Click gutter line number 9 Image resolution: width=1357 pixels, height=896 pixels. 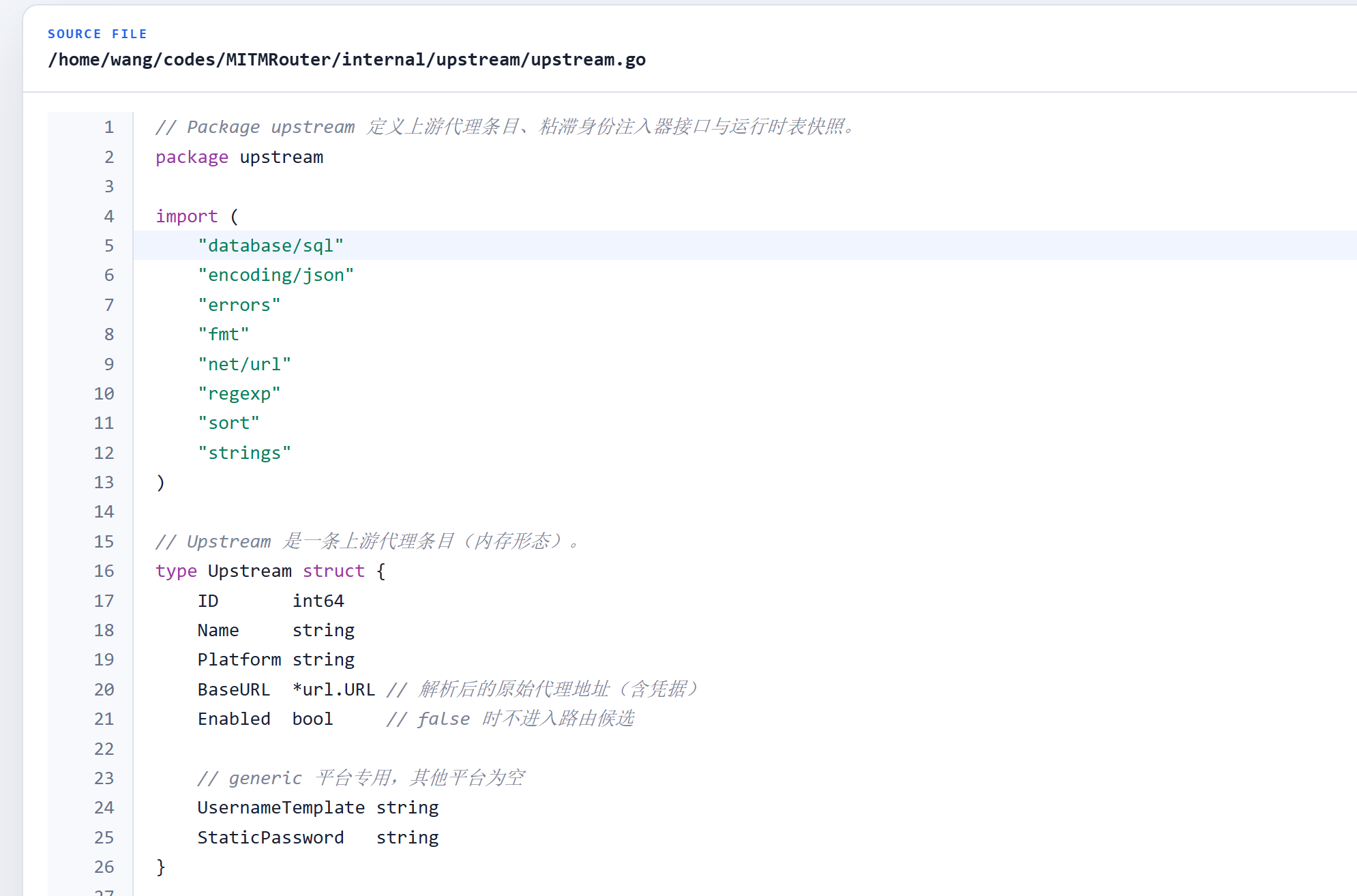point(109,364)
